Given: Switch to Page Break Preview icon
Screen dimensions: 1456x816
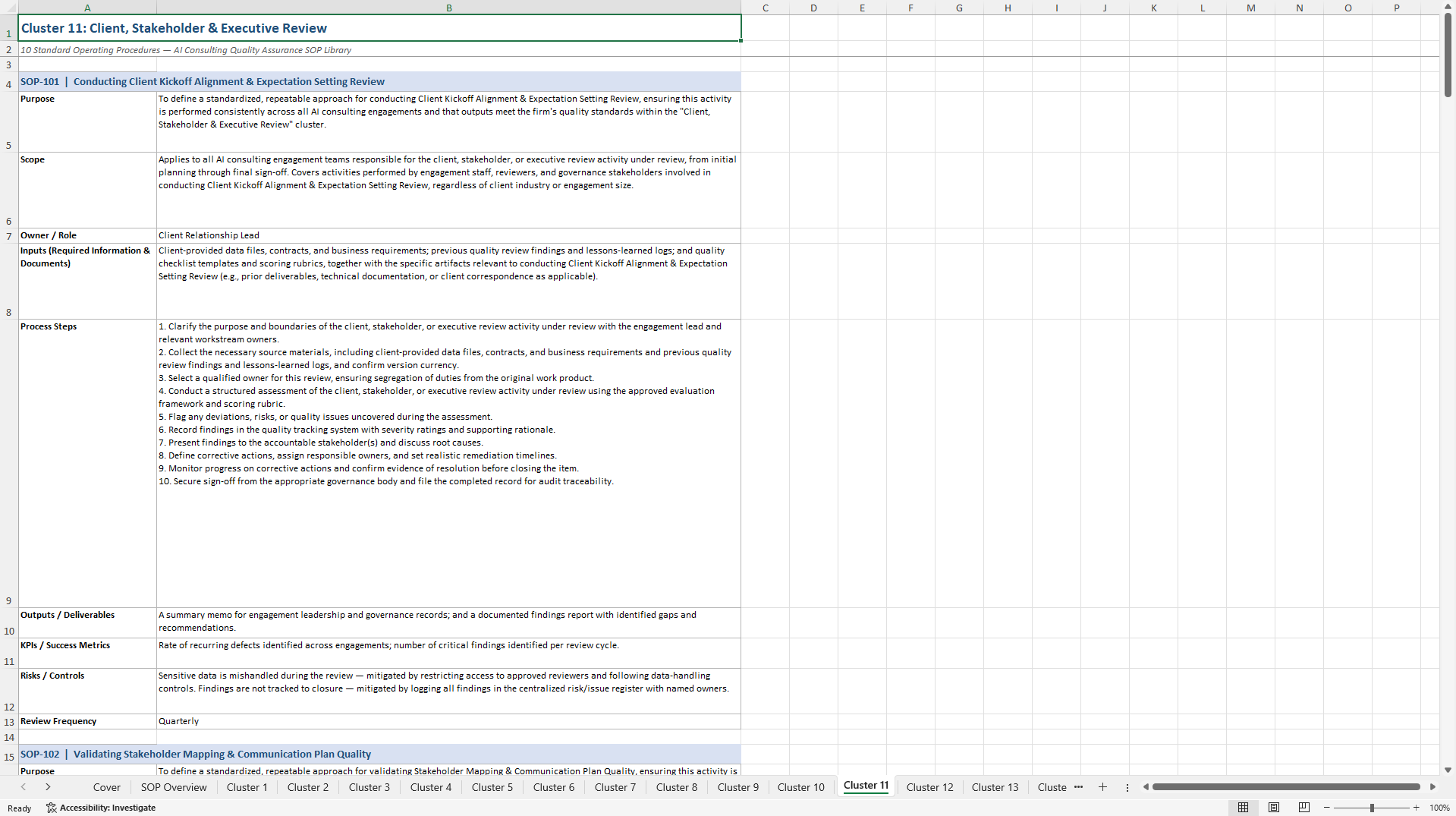Looking at the screenshot, I should point(1304,808).
